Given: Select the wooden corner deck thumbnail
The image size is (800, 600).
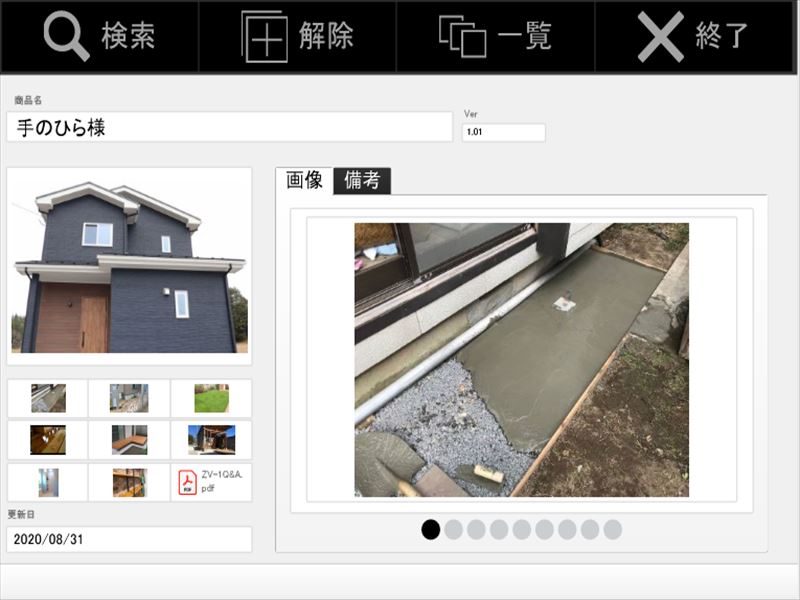Looking at the screenshot, I should (x=129, y=440).
